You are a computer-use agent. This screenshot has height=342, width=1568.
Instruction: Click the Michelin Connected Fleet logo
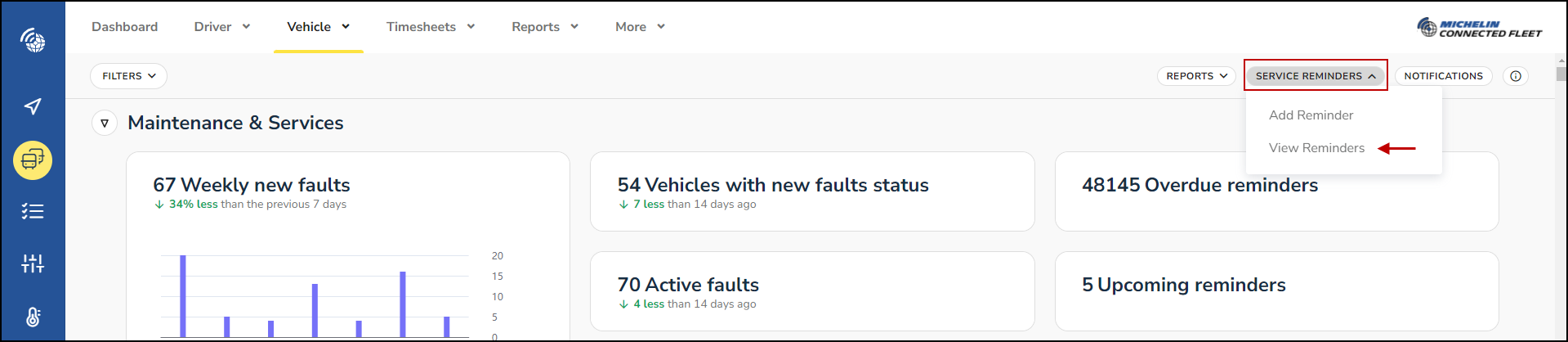point(1479,28)
